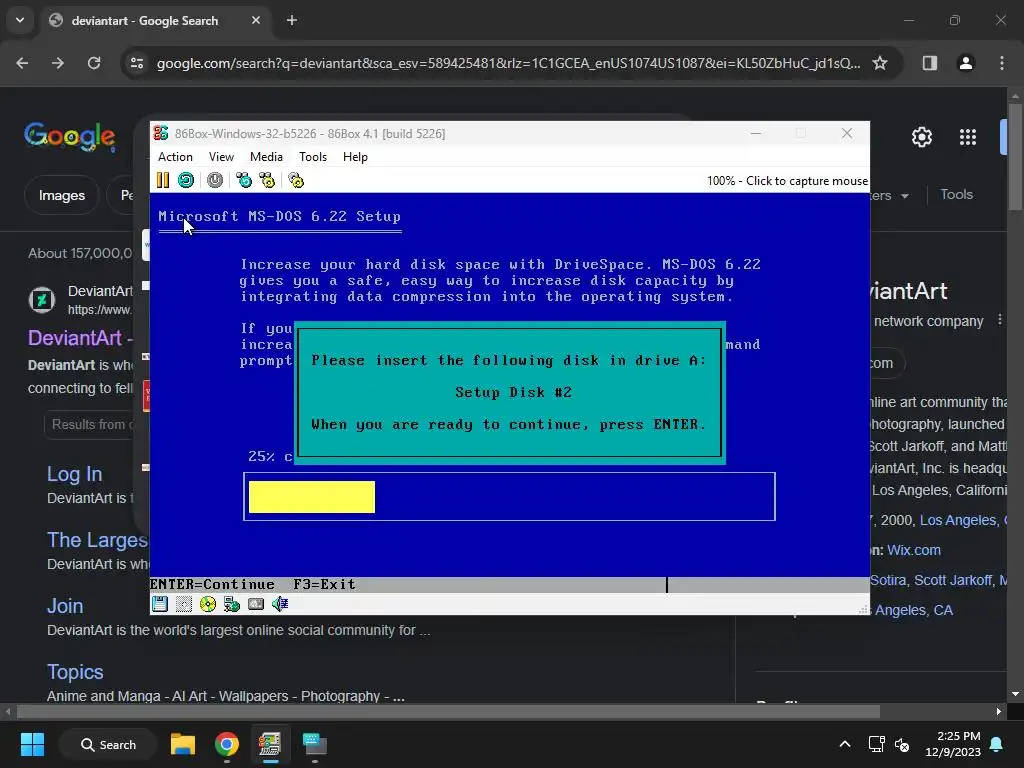Select the Images search filter chip
Viewport: 1024px width, 768px height.
tap(61, 195)
